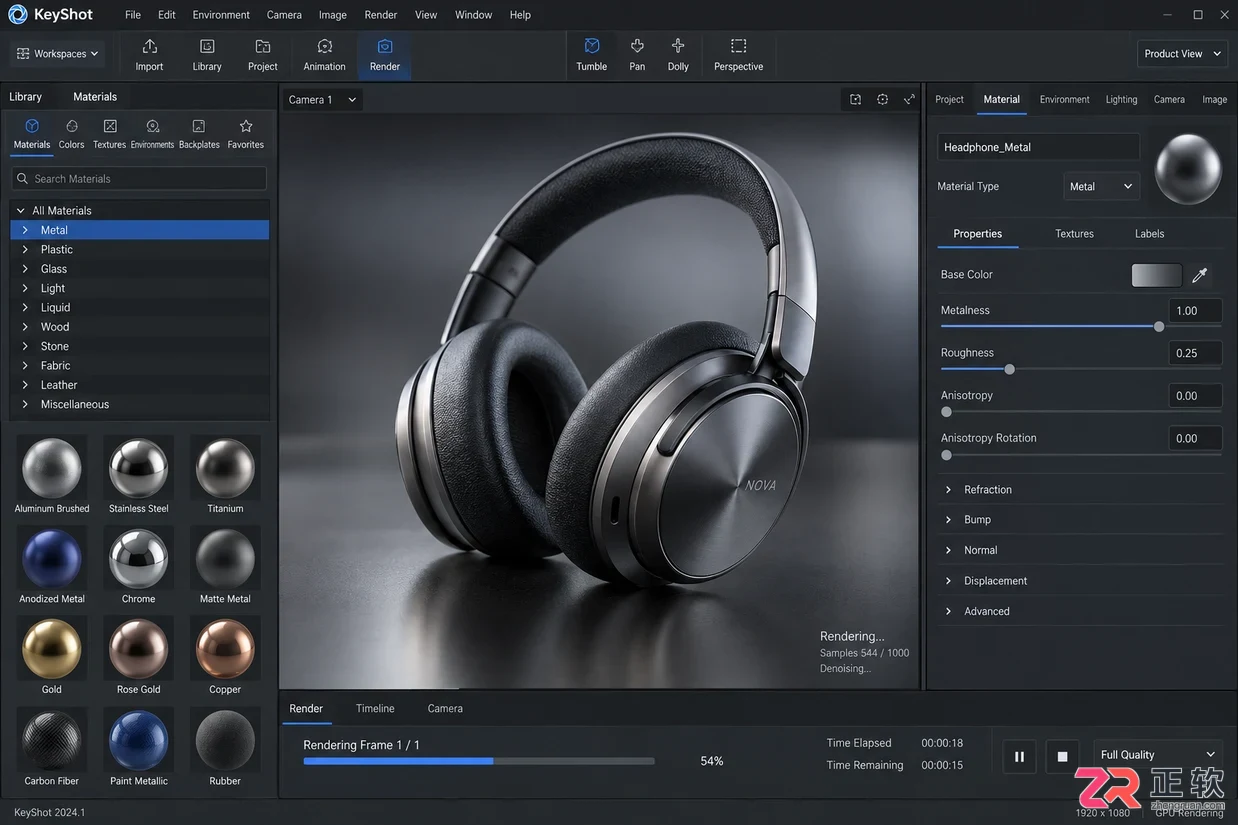Open the Environment menu

pos(221,15)
